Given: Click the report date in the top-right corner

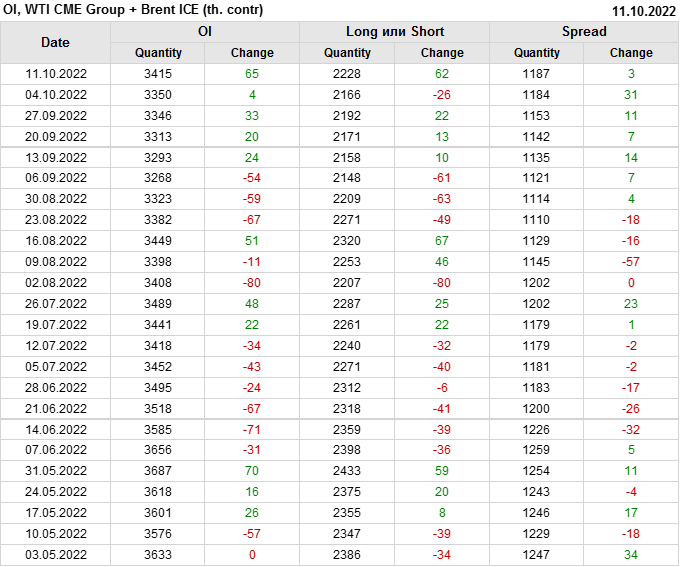Looking at the screenshot, I should pos(644,10).
